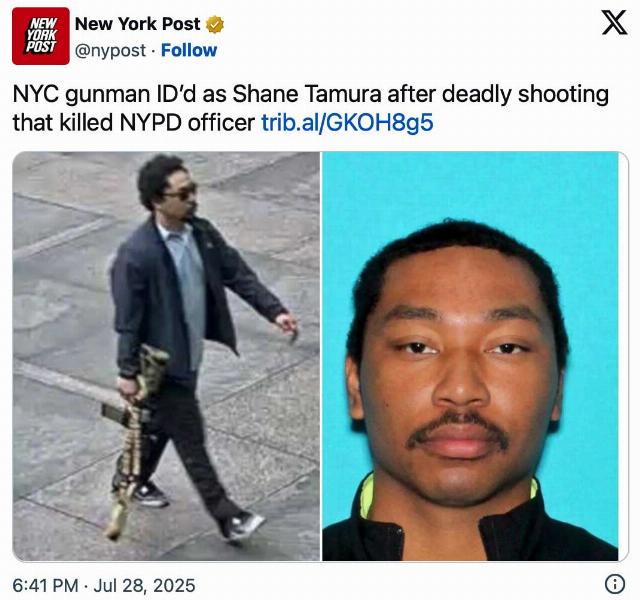Click the New York Post red avatar logo
This screenshot has height=600, width=640.
pos(40,36)
